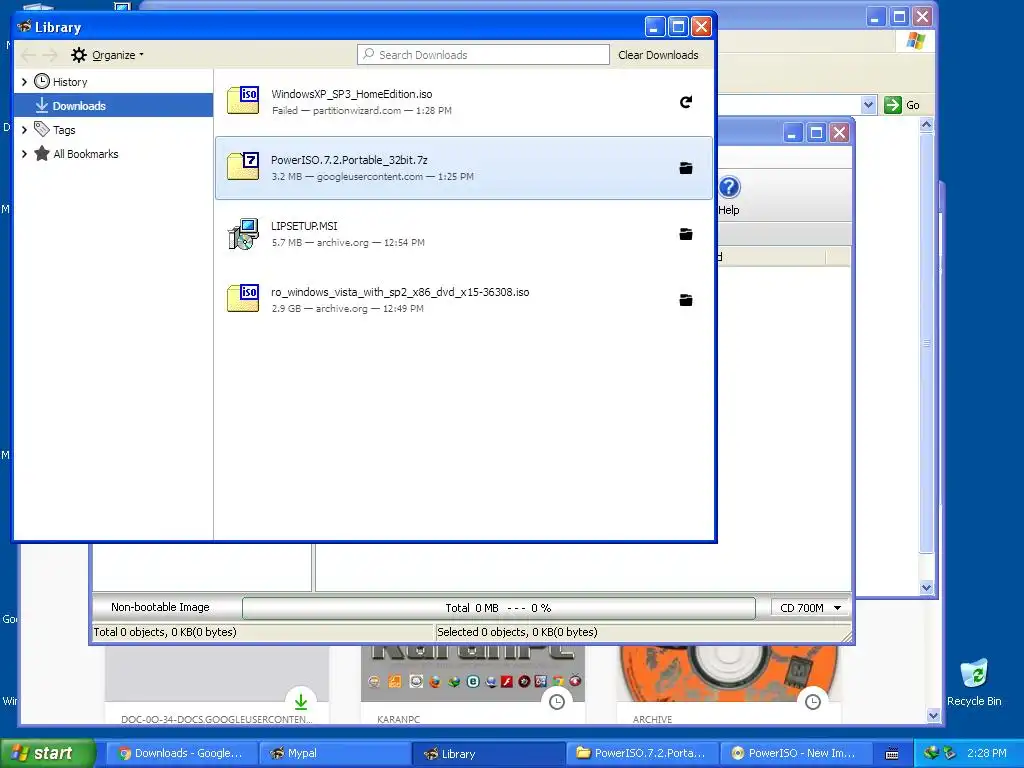Click the taskbar clock showing 2:28 PM
1024x768 pixels.
point(987,753)
